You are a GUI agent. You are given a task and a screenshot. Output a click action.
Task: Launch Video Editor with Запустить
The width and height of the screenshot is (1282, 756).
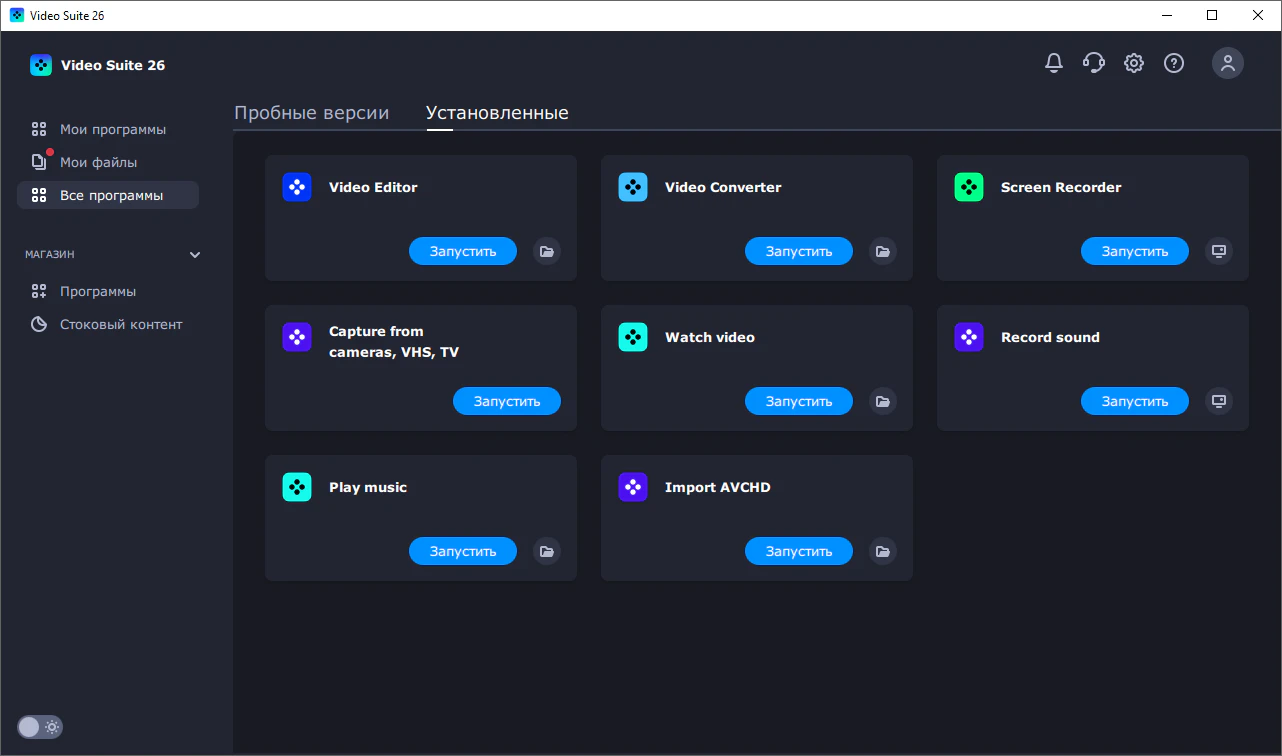[x=463, y=251]
